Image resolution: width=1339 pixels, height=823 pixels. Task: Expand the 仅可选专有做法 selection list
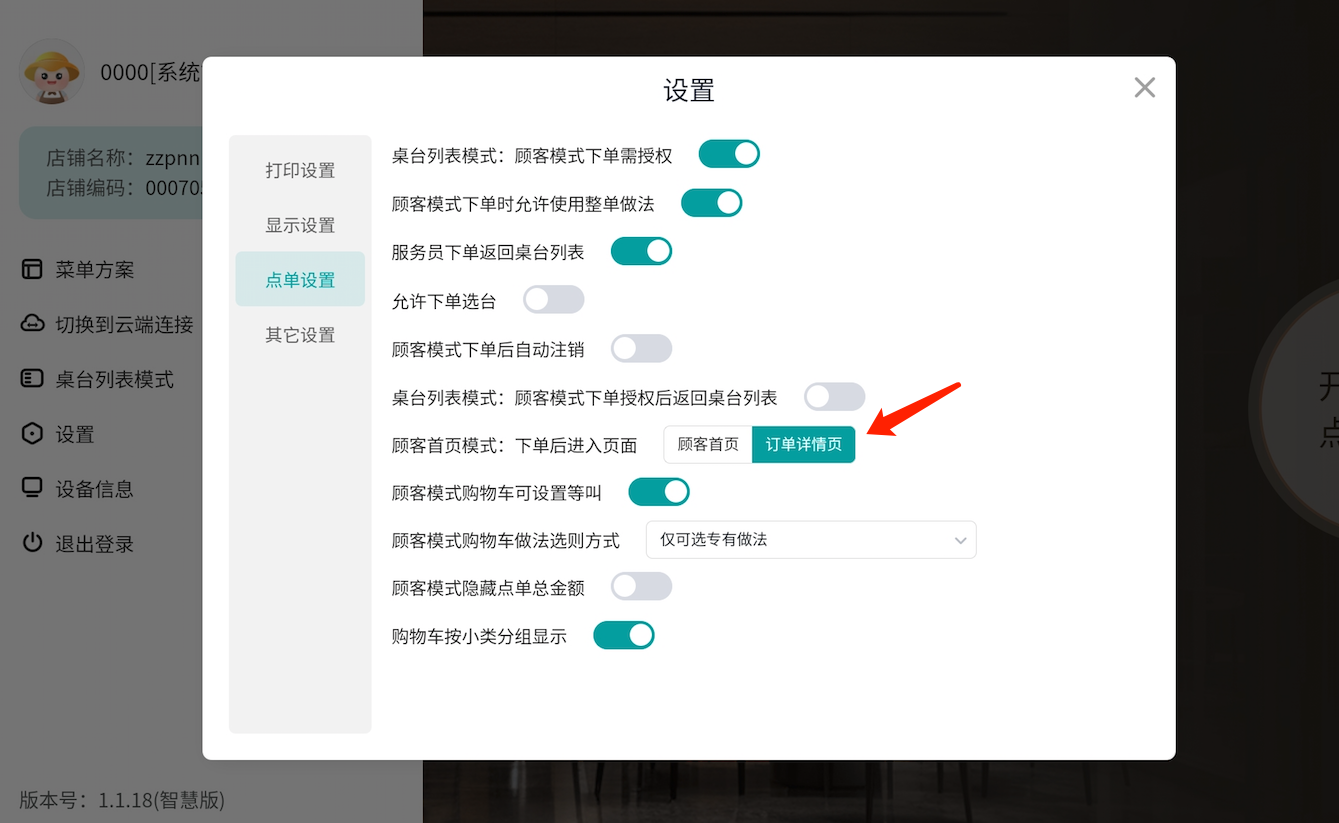811,539
